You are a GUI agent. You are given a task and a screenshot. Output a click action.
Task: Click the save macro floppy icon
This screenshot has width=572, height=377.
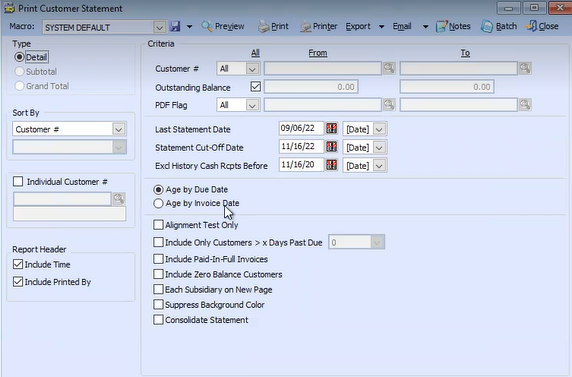(x=175, y=26)
